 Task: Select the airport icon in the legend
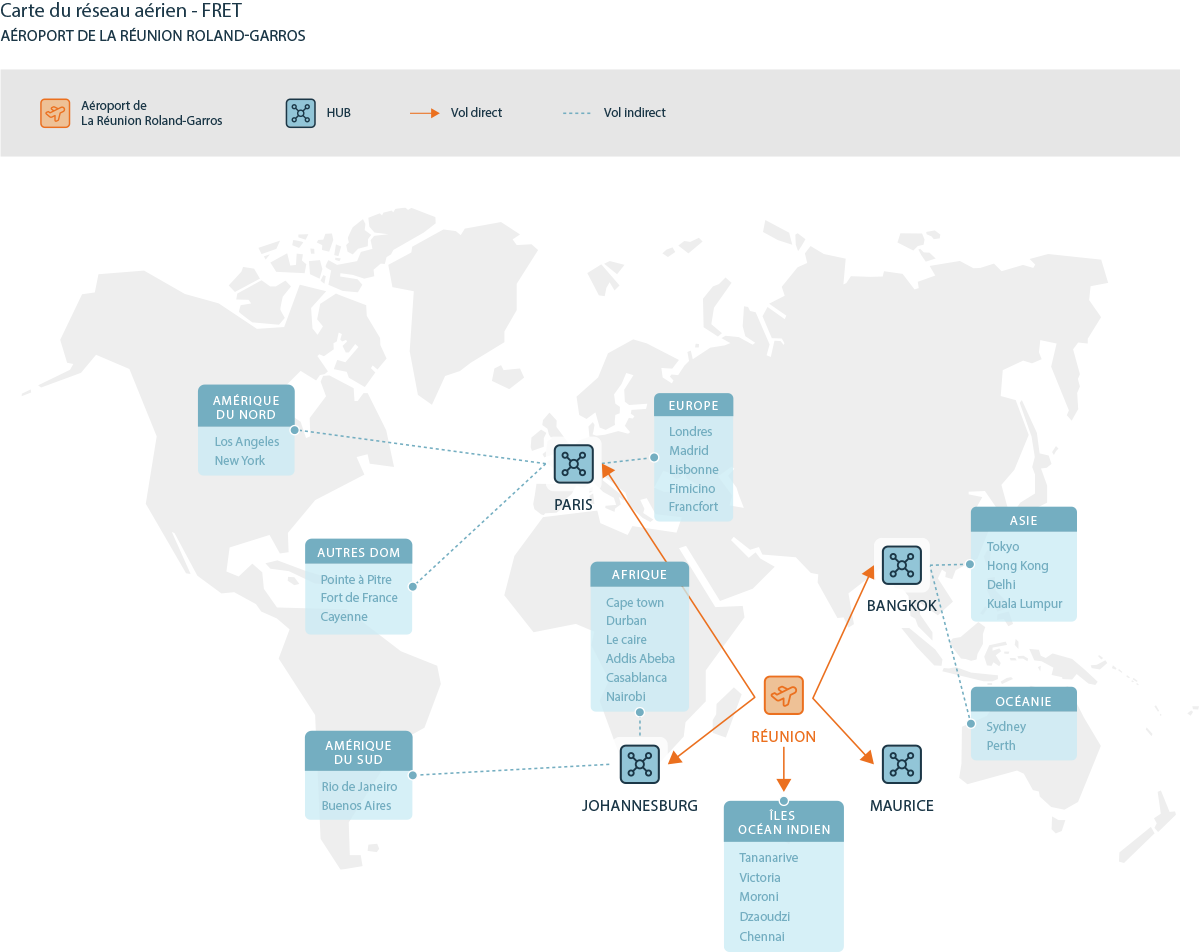(x=55, y=112)
